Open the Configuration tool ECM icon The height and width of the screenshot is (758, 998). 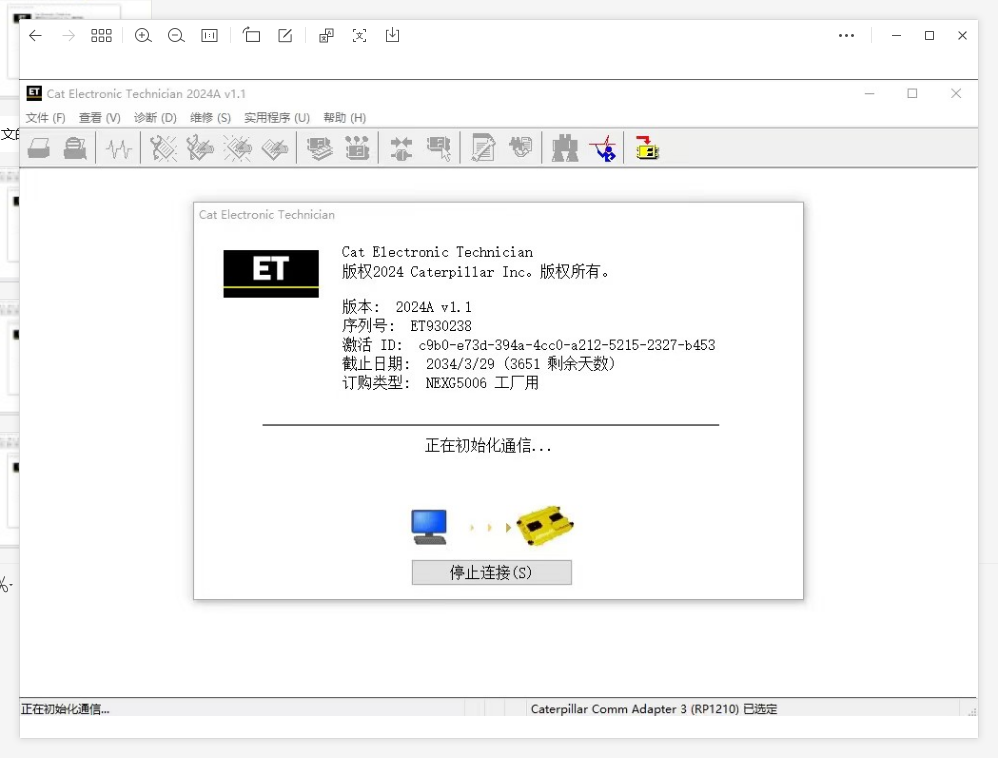(x=357, y=148)
